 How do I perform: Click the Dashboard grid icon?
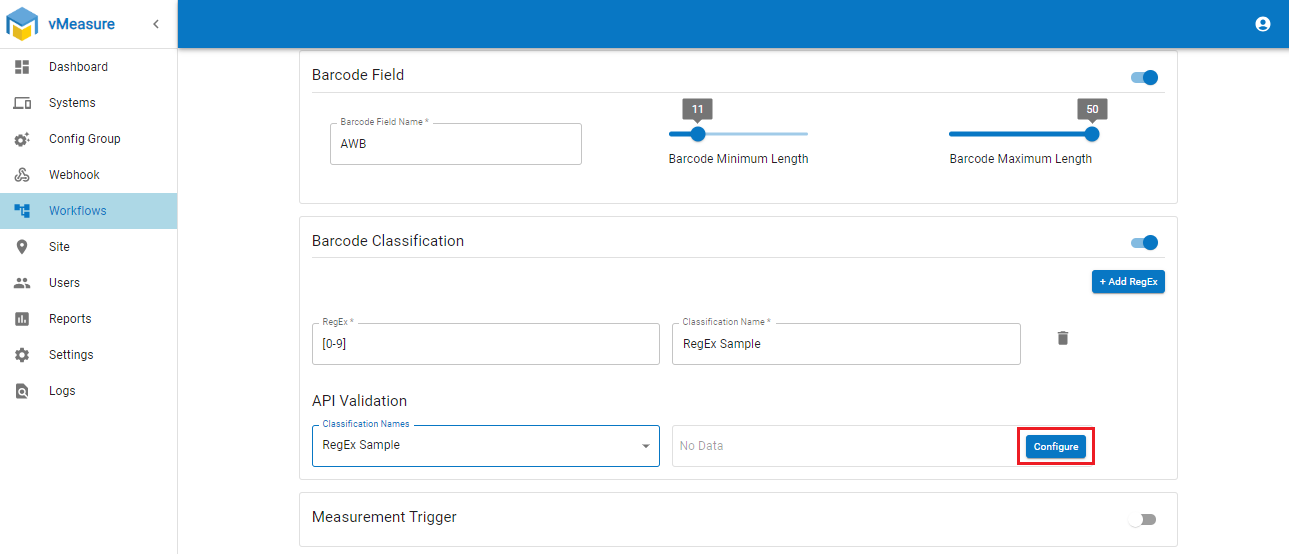[22, 67]
